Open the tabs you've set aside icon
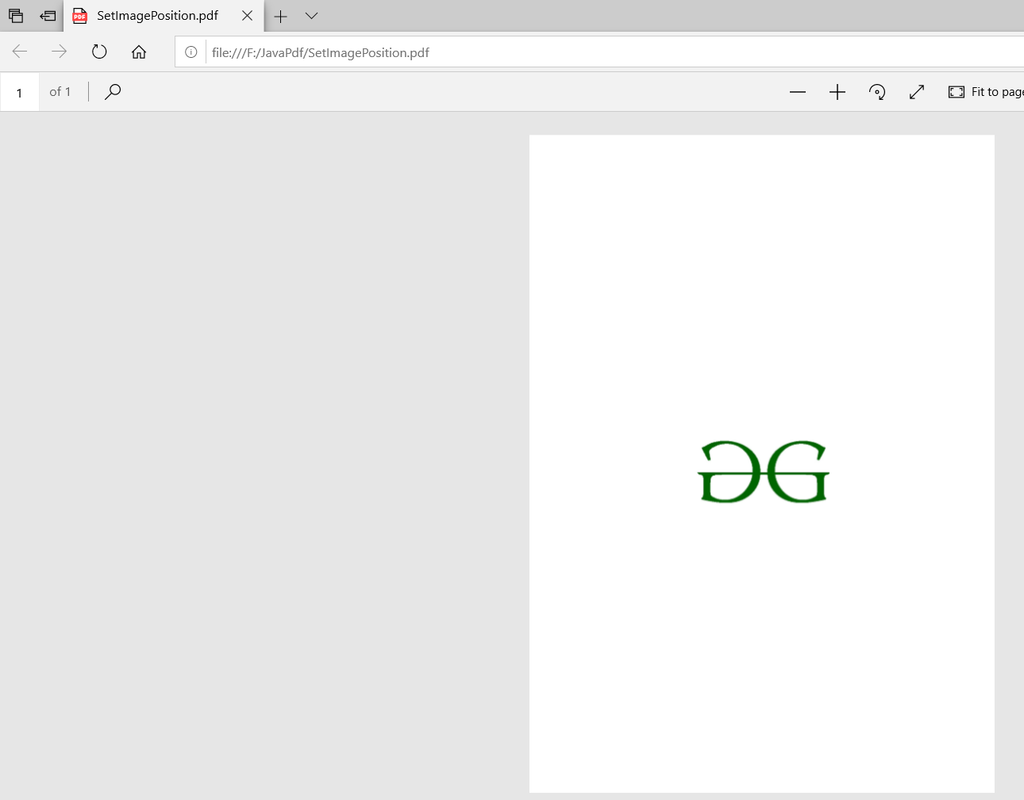 (16, 16)
